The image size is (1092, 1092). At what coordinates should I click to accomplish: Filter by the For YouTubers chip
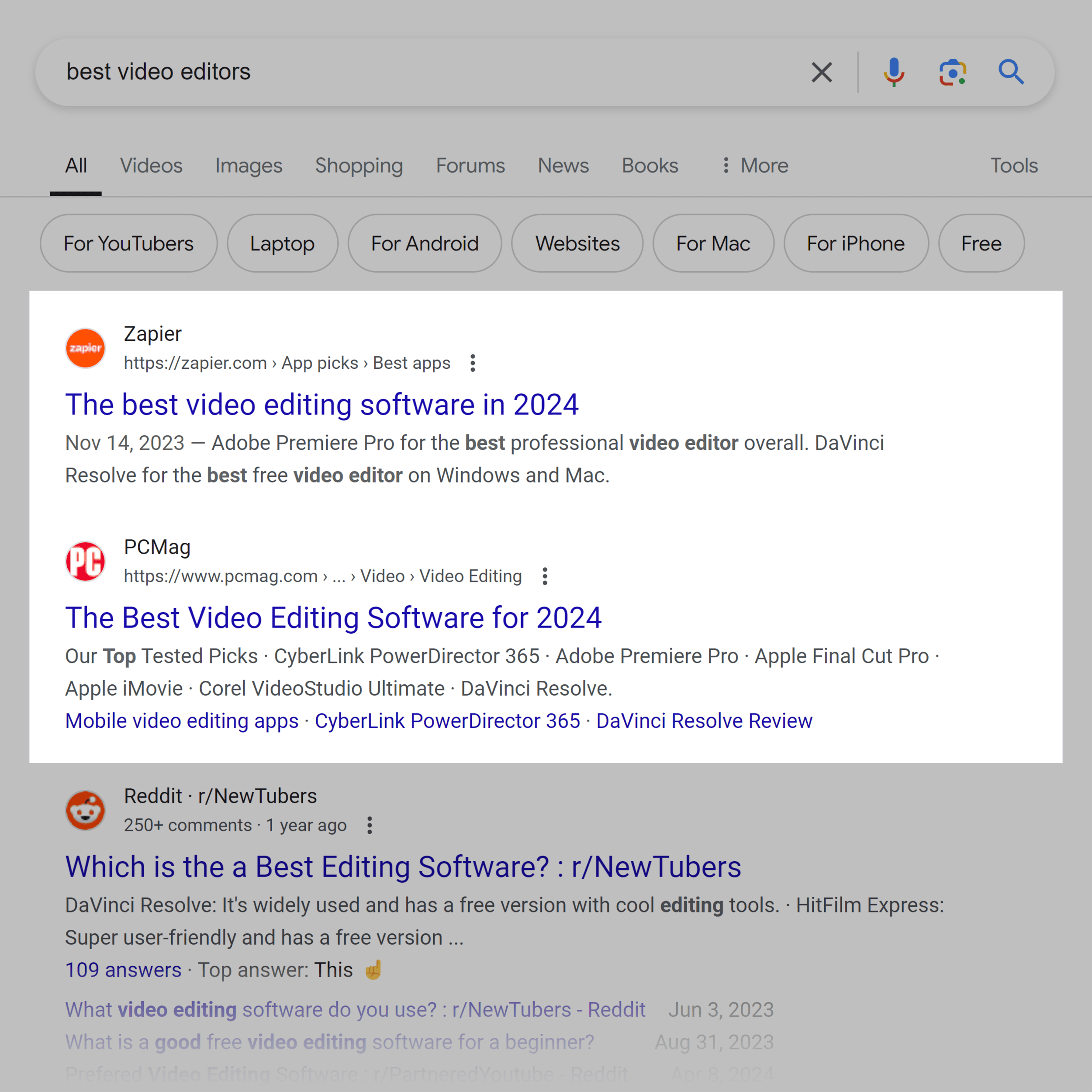tap(129, 243)
